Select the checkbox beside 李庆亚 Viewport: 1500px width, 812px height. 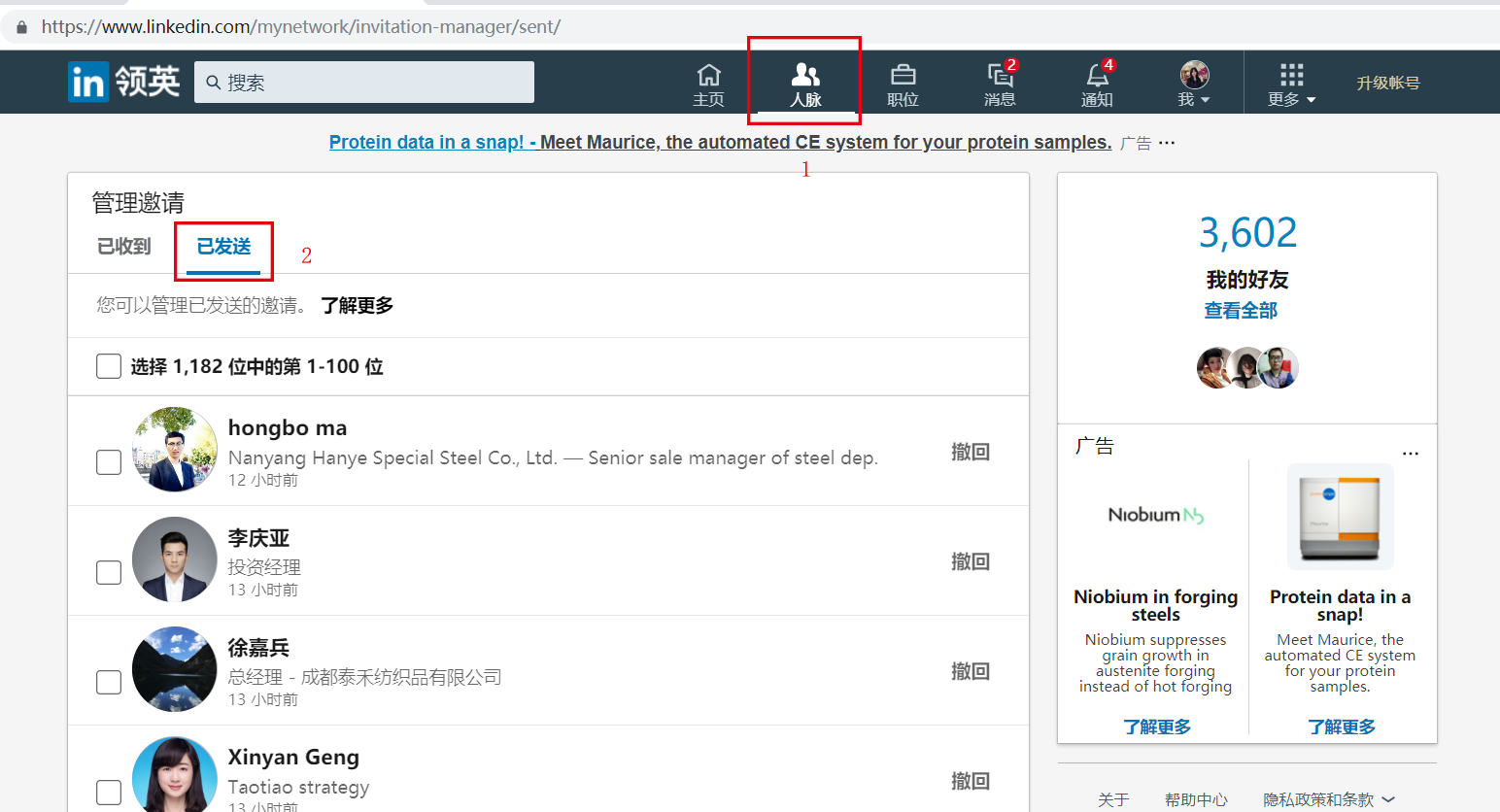109,572
